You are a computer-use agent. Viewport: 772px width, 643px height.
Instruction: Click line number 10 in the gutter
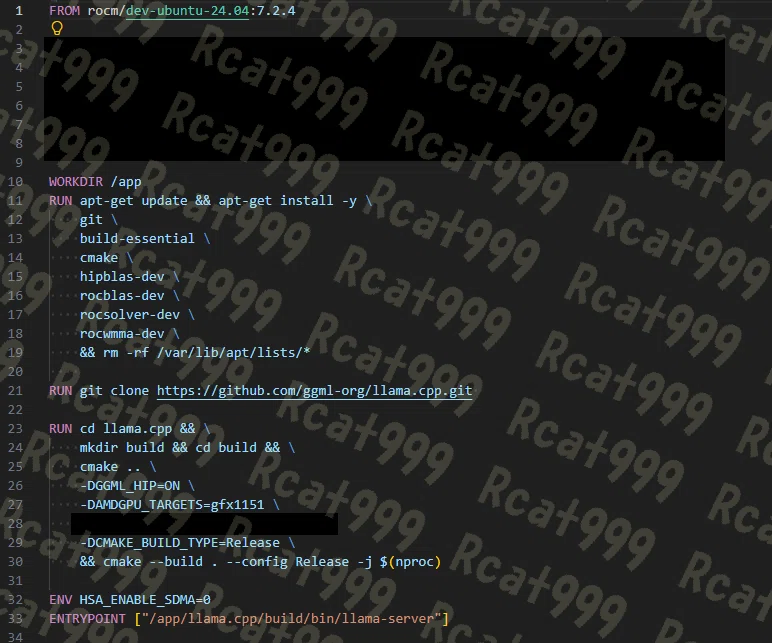click(x=15, y=182)
